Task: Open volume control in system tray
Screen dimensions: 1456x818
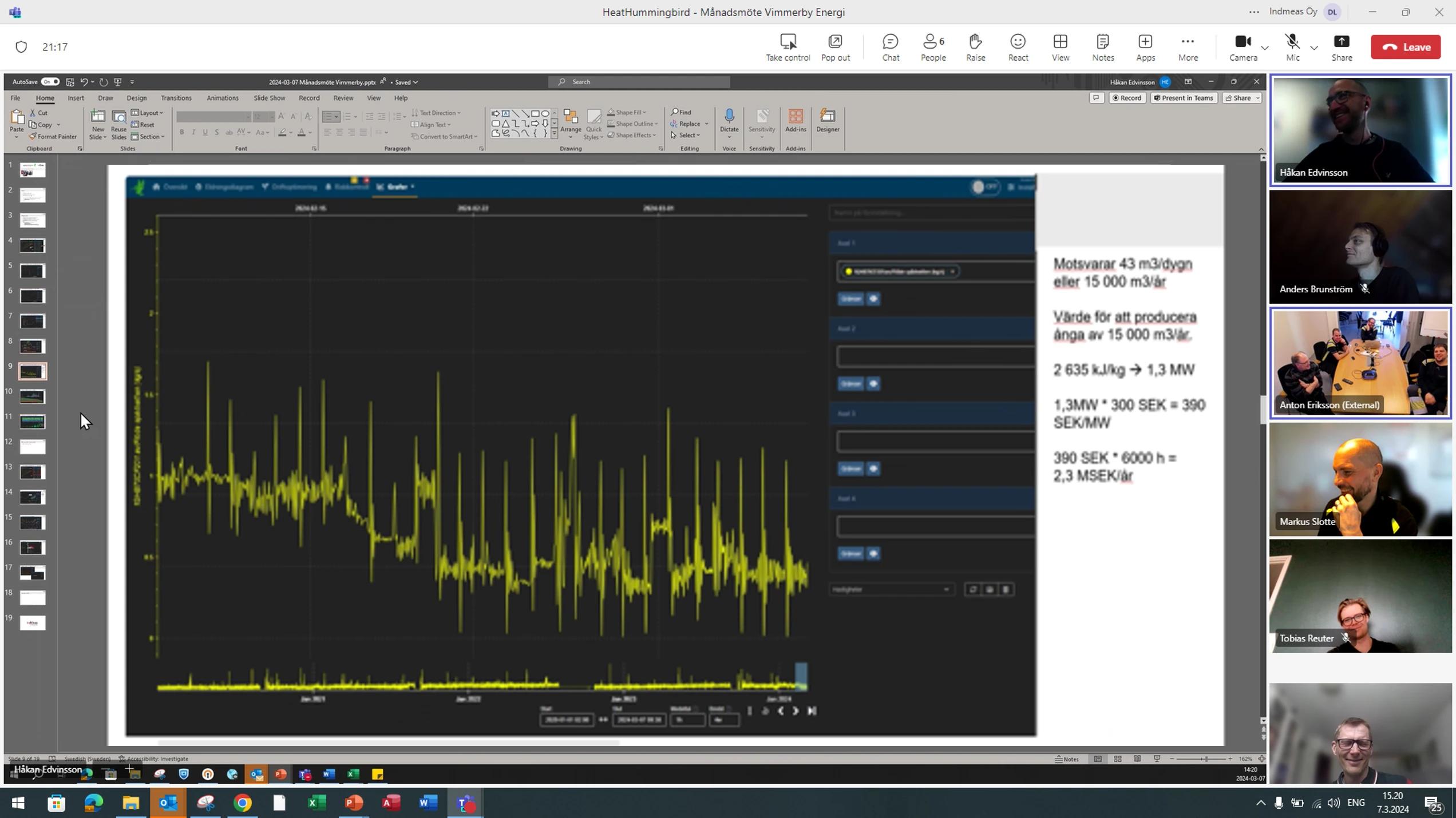Action: click(1333, 803)
